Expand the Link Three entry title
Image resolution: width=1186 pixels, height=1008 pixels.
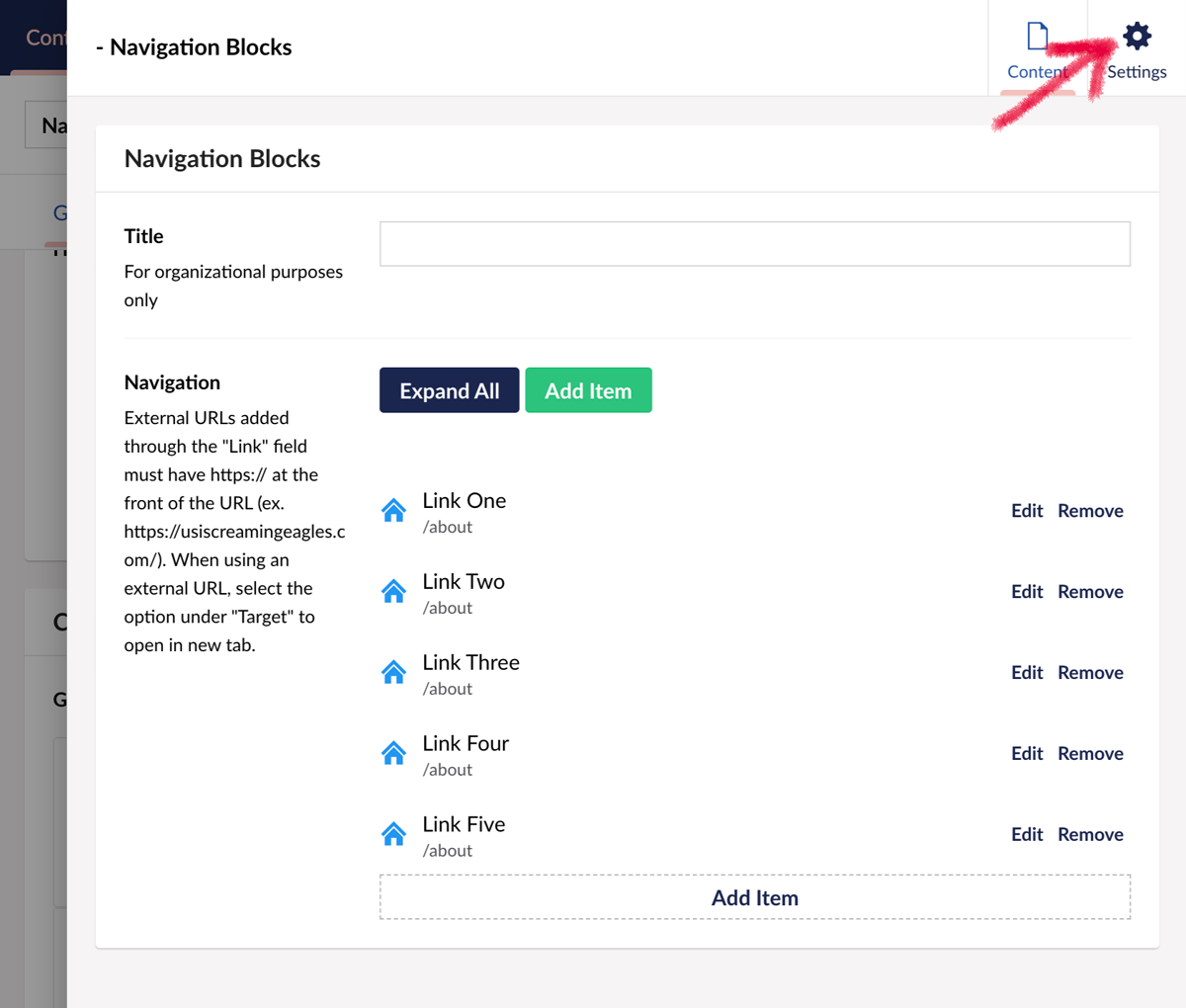(470, 663)
